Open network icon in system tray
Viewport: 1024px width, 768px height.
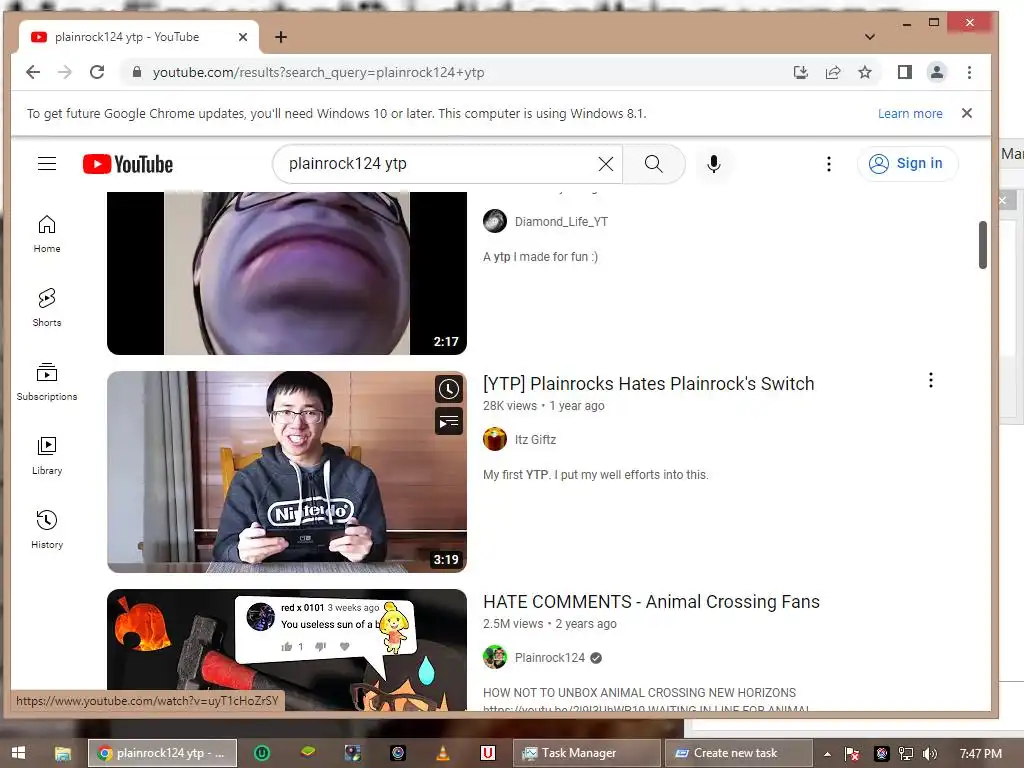pos(905,754)
